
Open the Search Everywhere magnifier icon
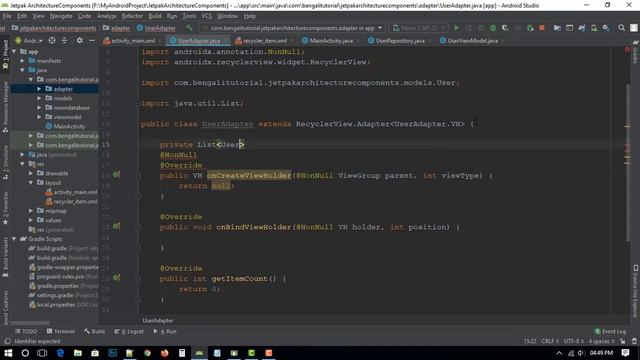pos(621,28)
